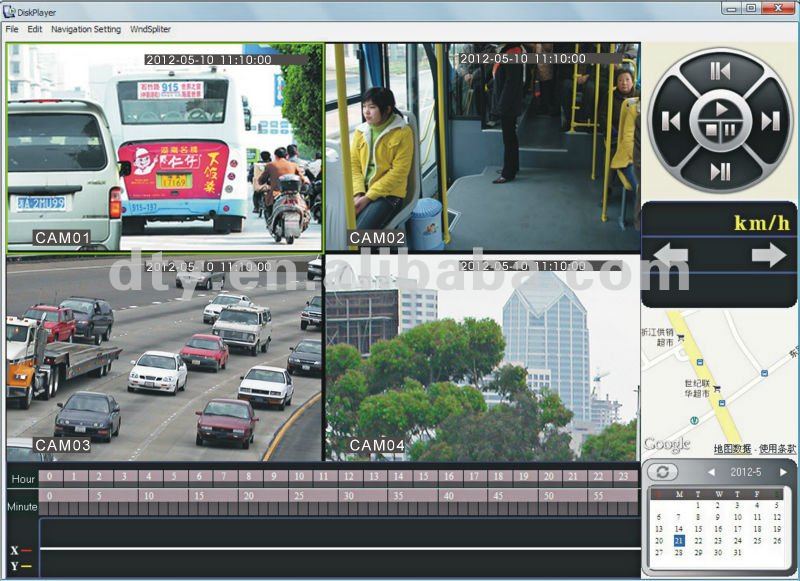The image size is (800, 581).
Task: Select hour 11 on the timeline
Action: click(x=326, y=477)
